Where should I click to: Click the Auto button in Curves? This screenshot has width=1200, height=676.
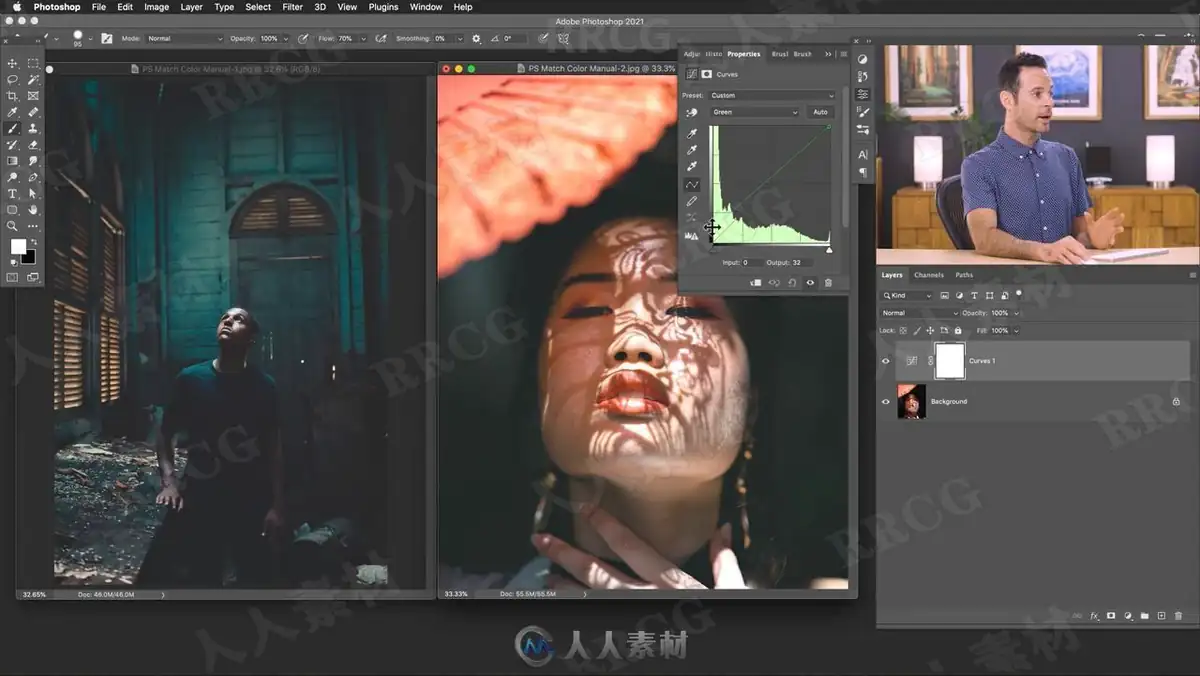(820, 112)
